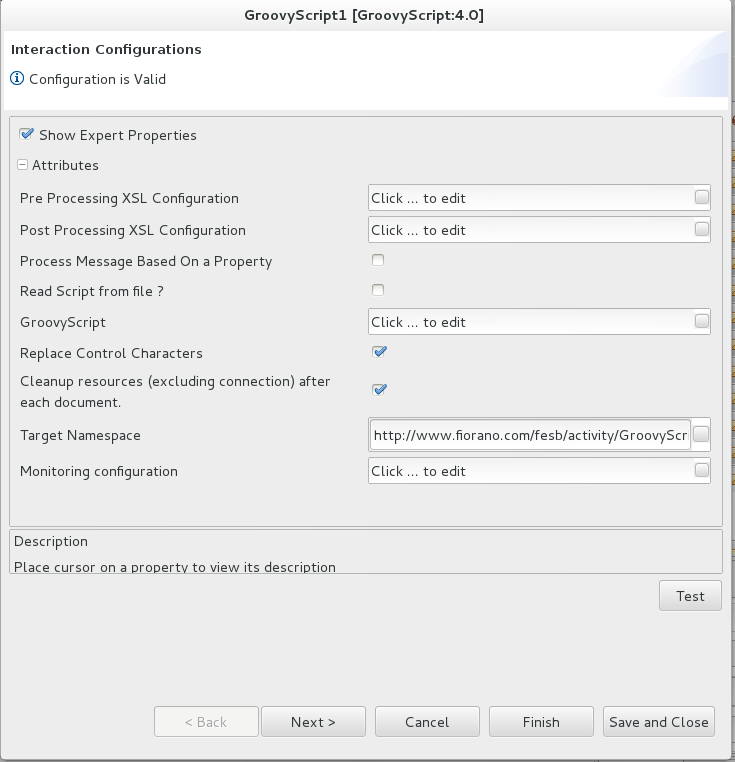Collapse the Attributes section
The width and height of the screenshot is (735, 762).
(x=22, y=165)
